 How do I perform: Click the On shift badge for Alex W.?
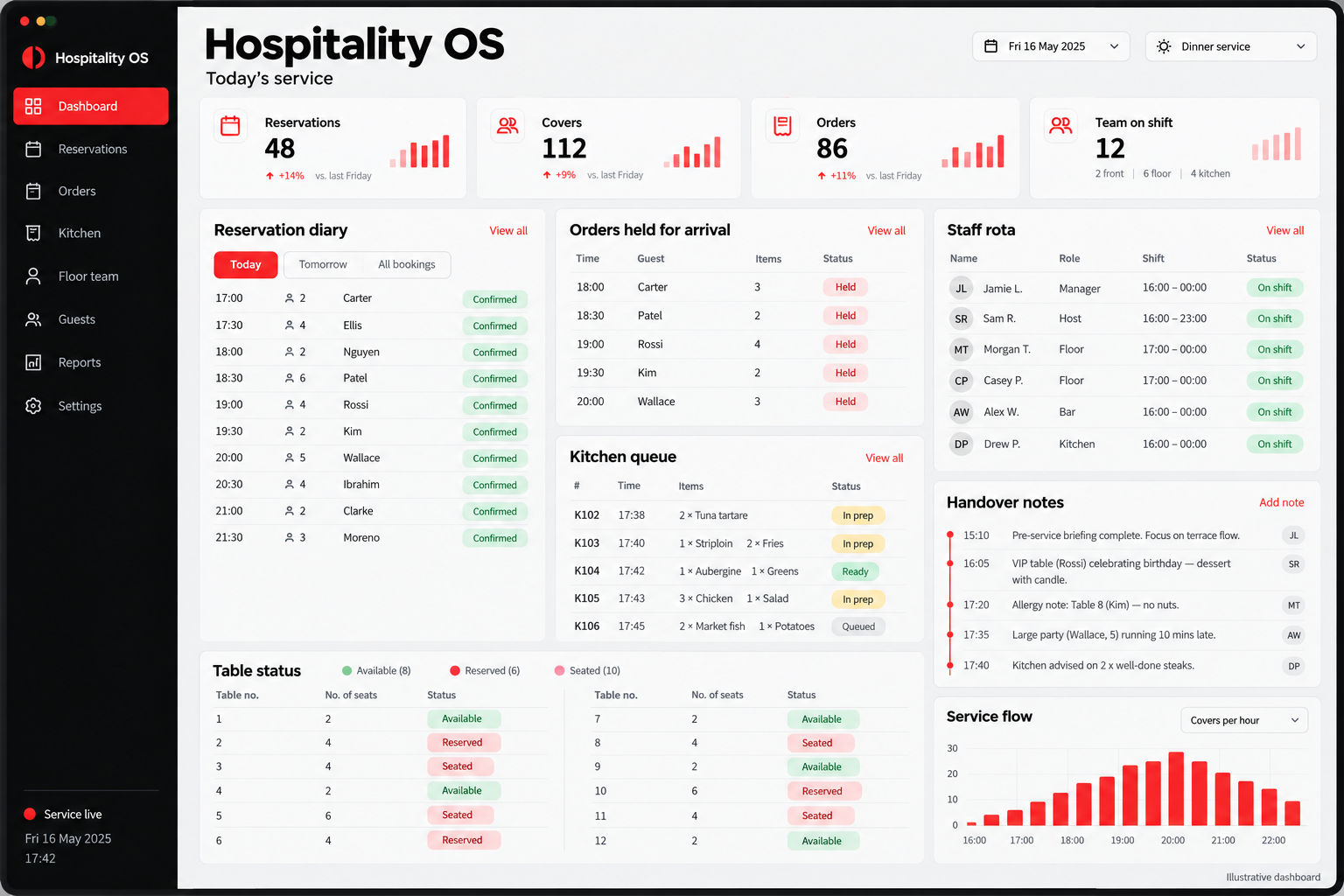1275,412
